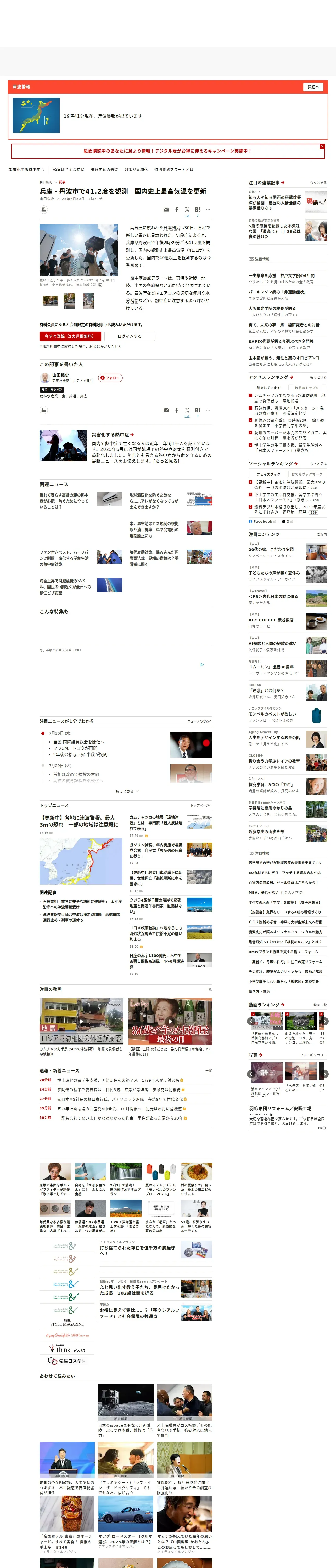View the main article photo of pedestrians
The width and height of the screenshot is (336, 1568).
79,250
